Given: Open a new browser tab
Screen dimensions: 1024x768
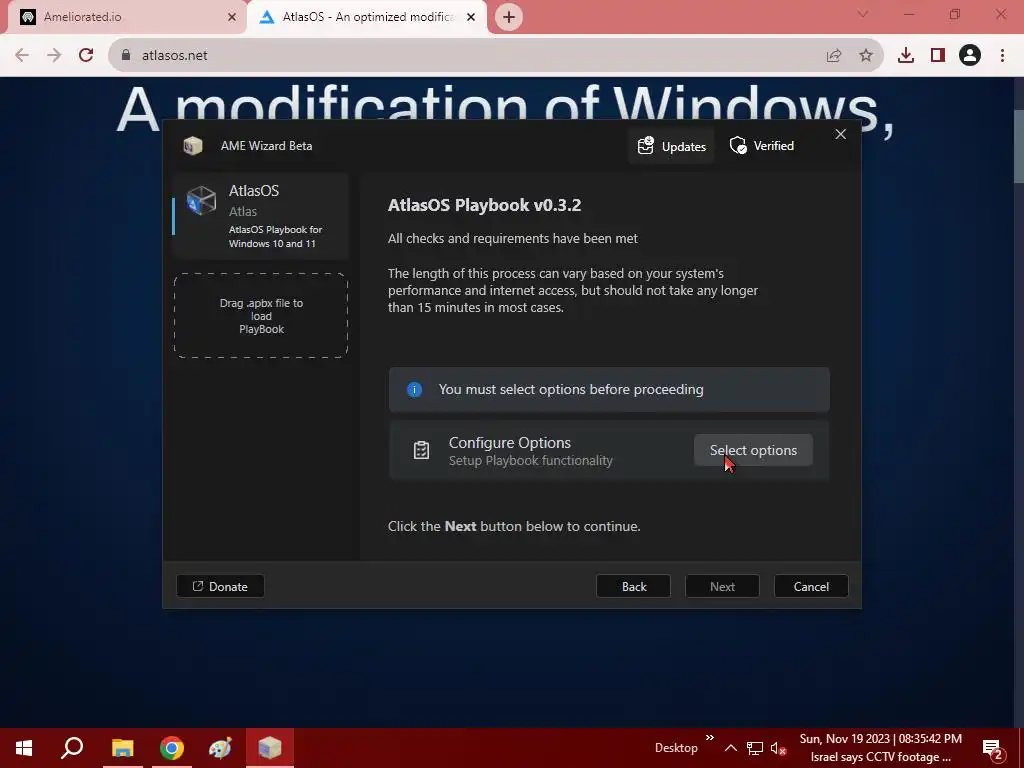Looking at the screenshot, I should tap(509, 17).
